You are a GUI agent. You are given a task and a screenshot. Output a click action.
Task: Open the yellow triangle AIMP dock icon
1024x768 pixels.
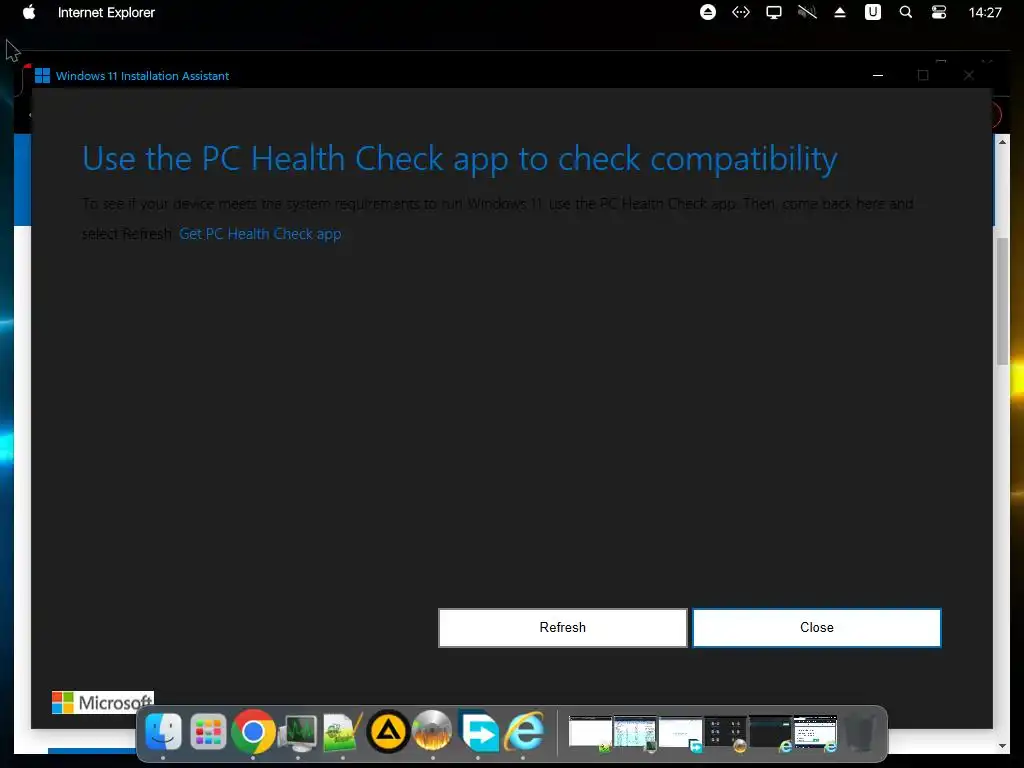[x=388, y=731]
